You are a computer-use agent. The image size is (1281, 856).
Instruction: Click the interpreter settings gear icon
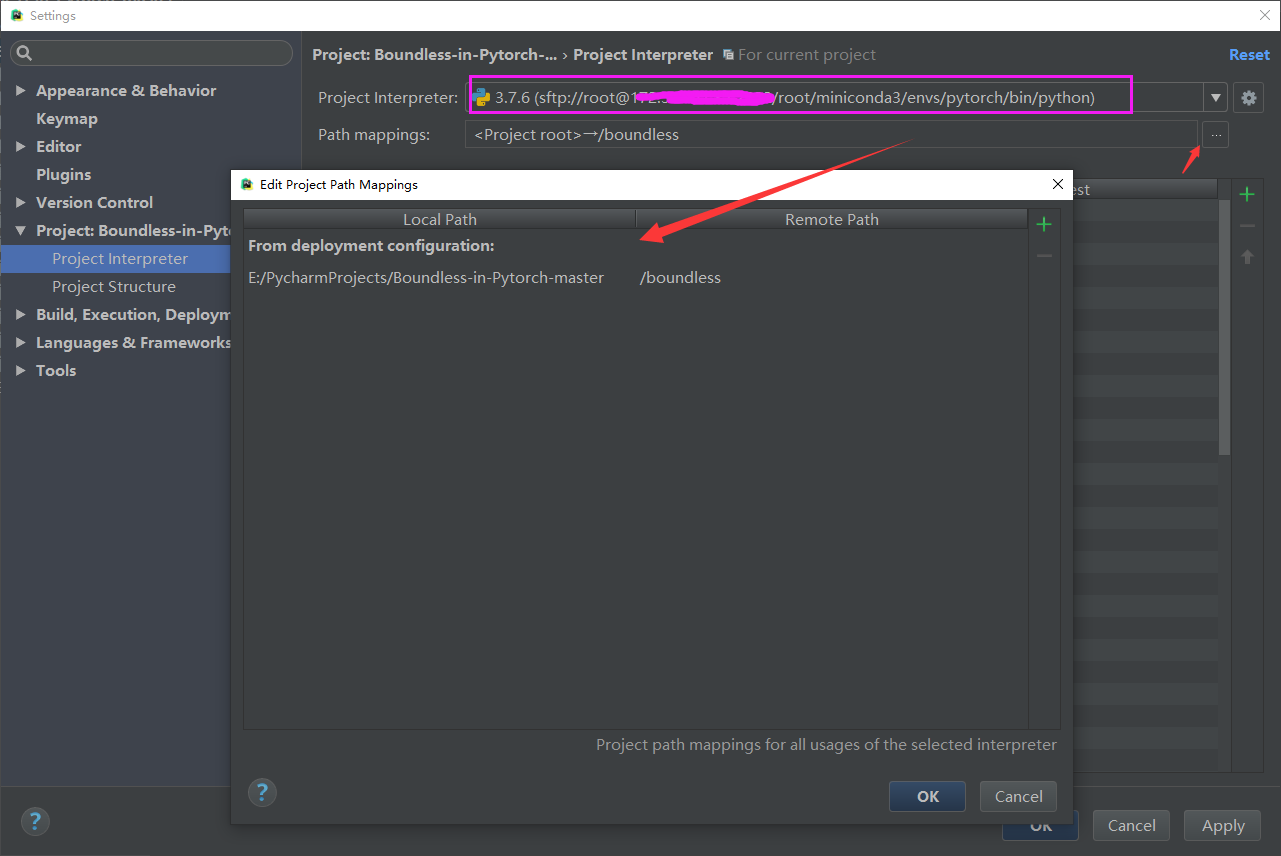(x=1248, y=97)
